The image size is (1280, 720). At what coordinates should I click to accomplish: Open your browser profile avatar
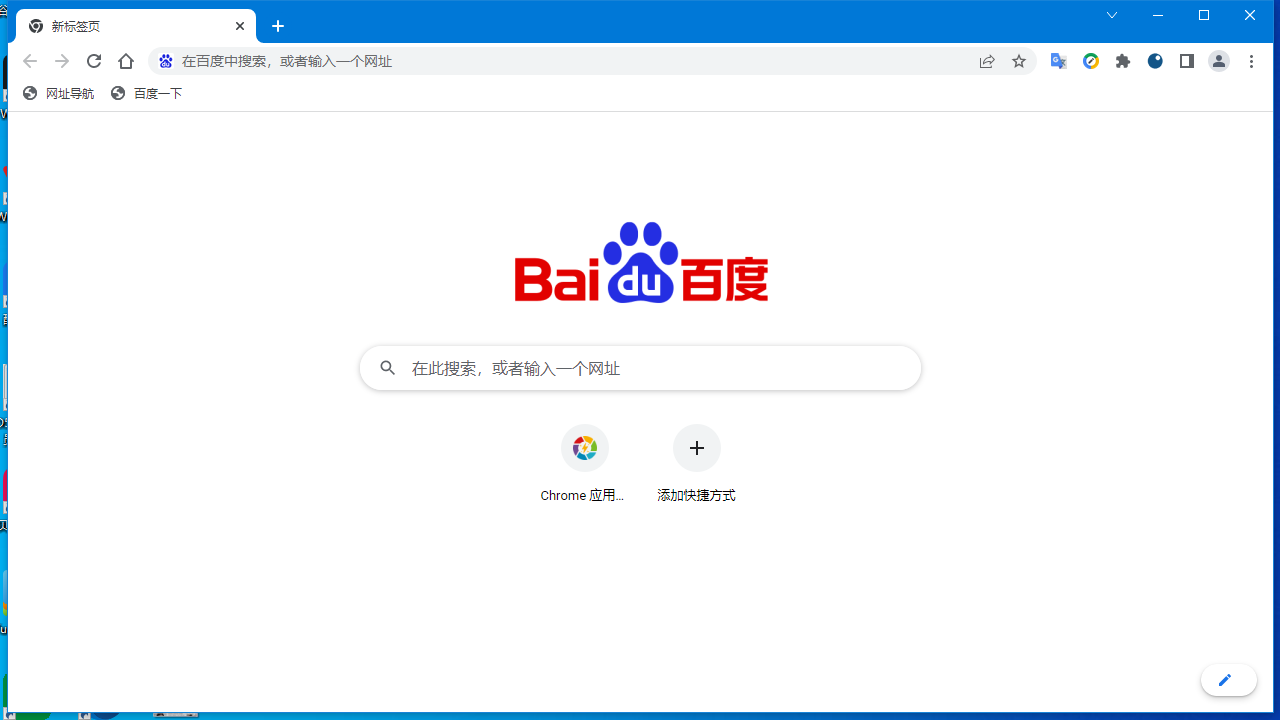(x=1218, y=61)
